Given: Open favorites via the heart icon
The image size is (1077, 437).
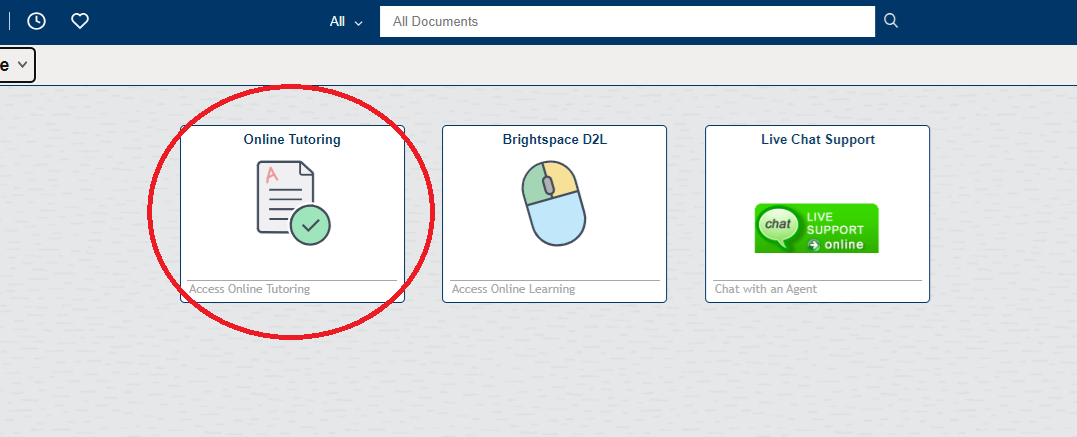Looking at the screenshot, I should [80, 21].
